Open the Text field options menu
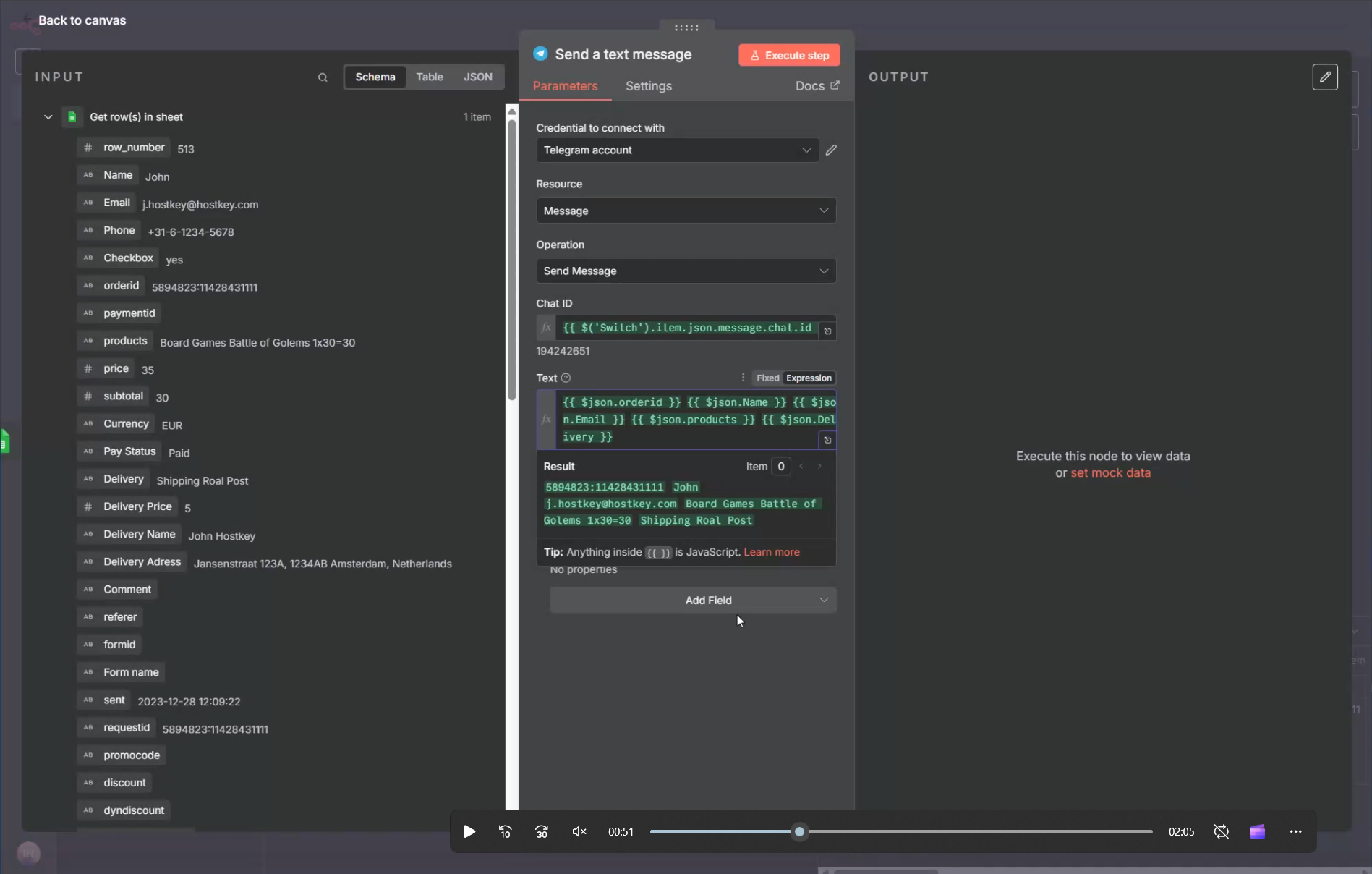 (743, 378)
